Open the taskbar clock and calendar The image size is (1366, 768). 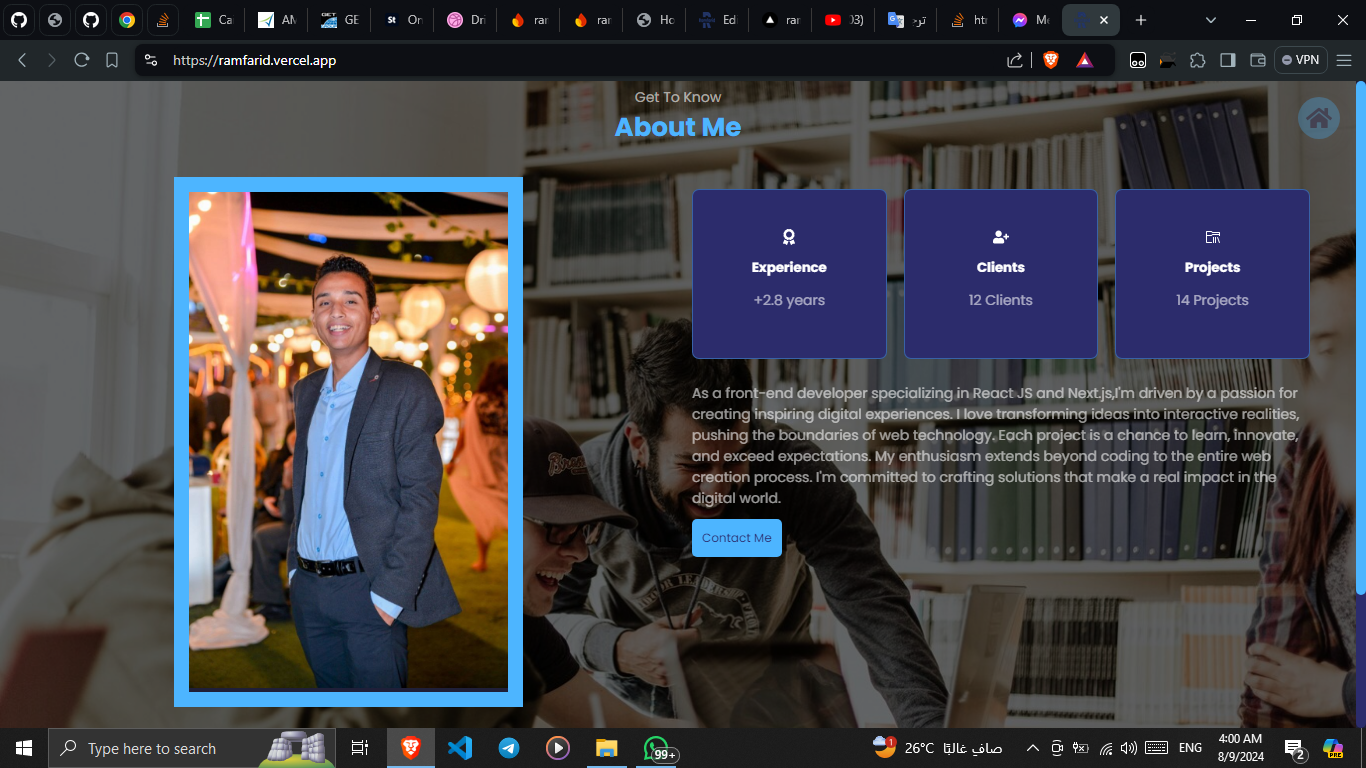click(x=1240, y=748)
